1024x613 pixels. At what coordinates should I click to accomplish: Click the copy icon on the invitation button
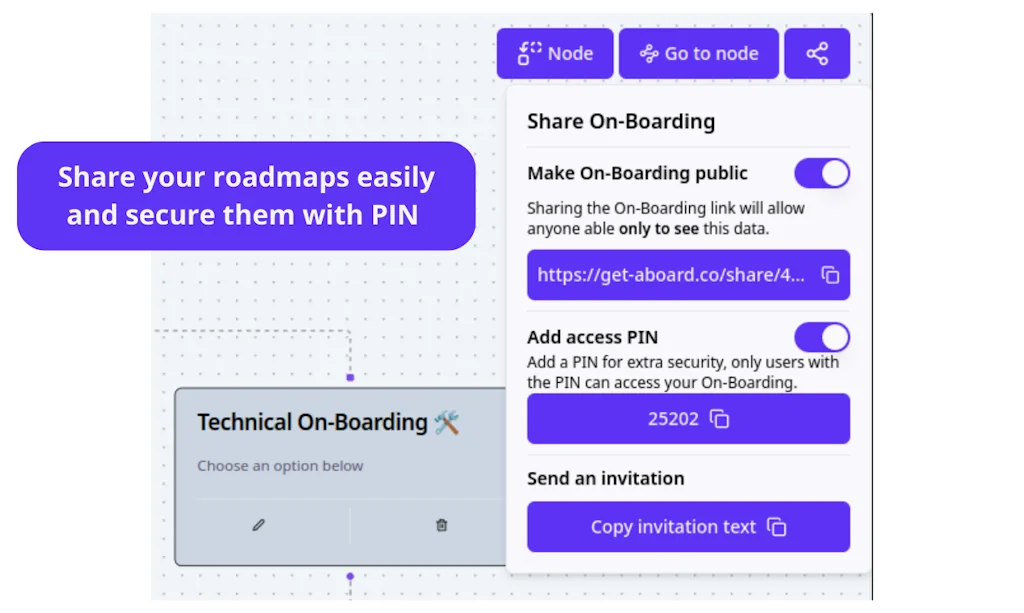coord(776,527)
